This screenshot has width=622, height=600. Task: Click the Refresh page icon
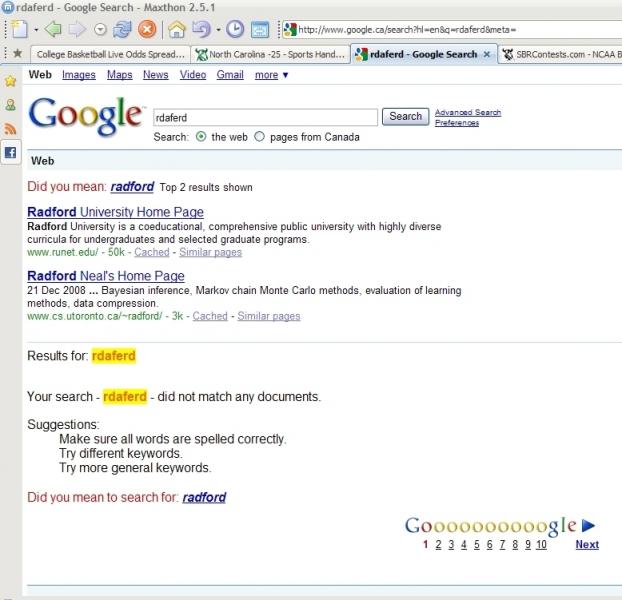coord(122,29)
